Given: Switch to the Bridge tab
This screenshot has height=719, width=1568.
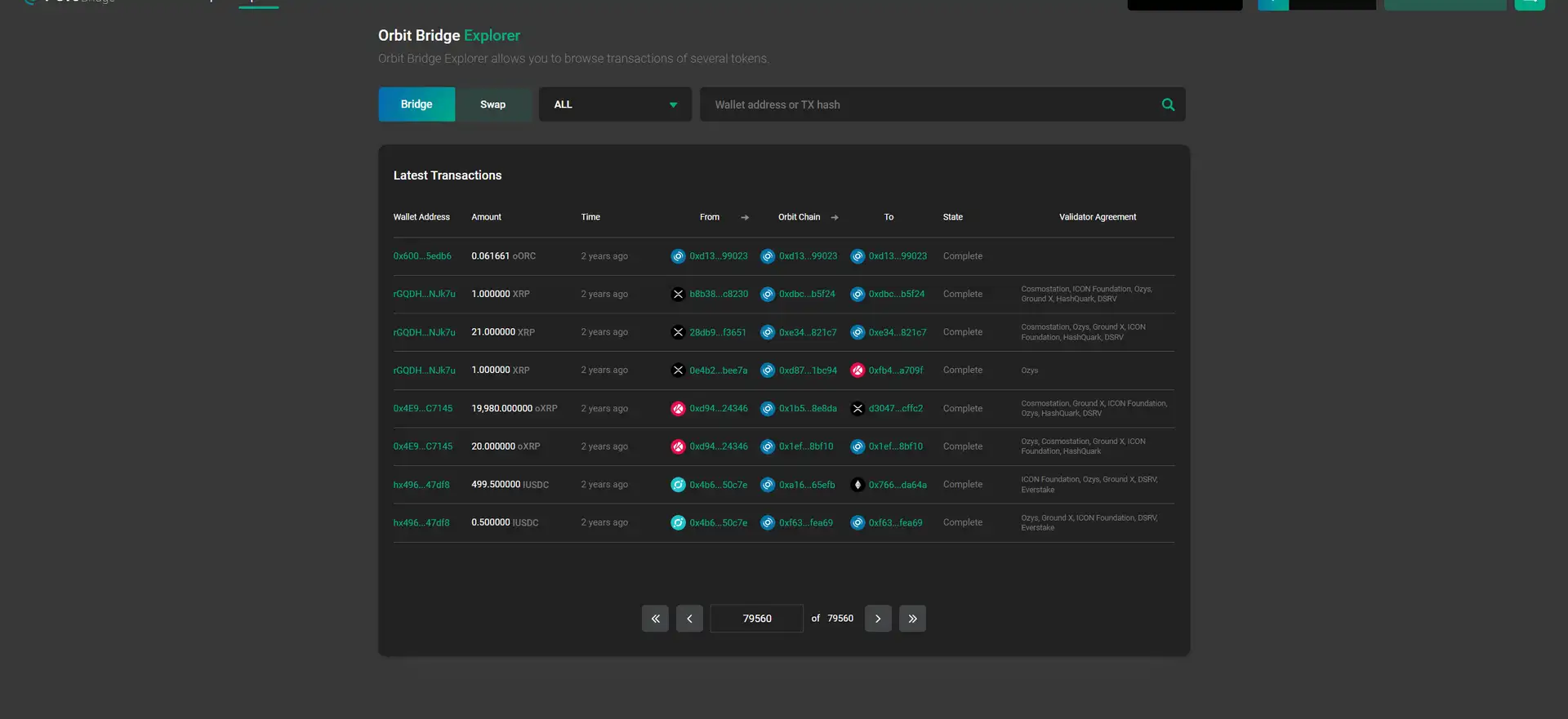Looking at the screenshot, I should coord(416,104).
